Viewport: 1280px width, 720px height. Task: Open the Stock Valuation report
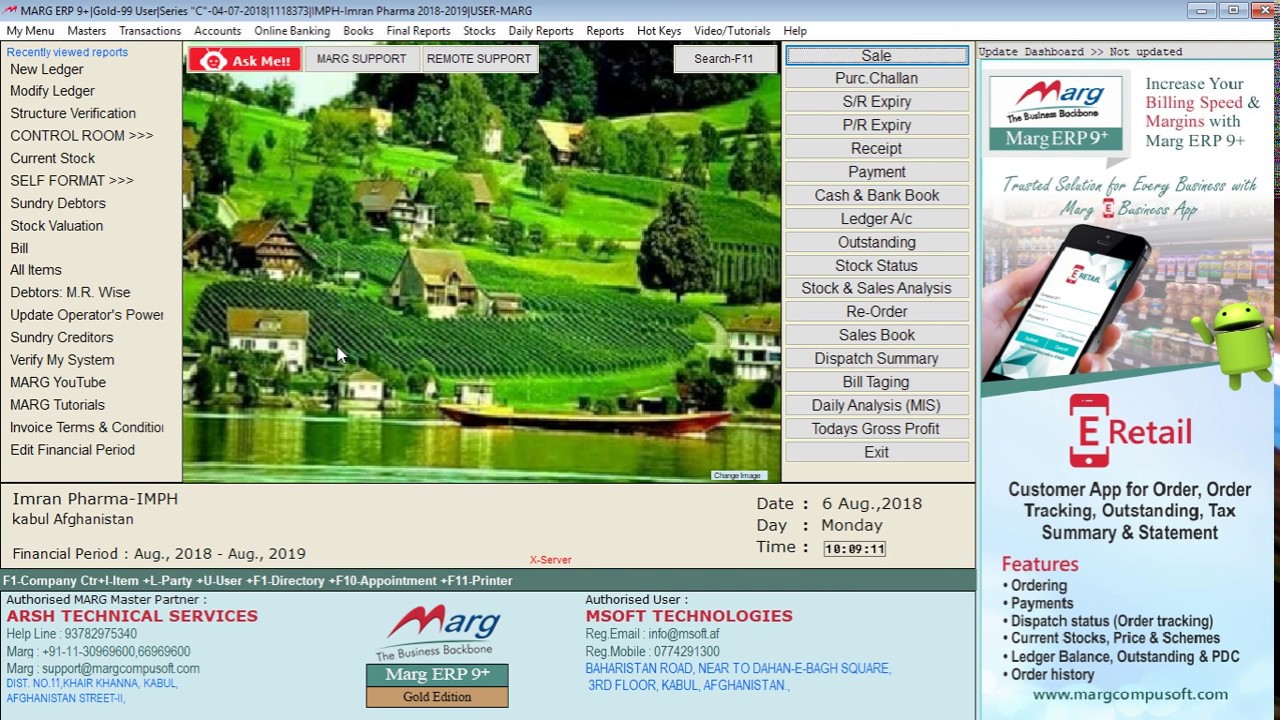(x=57, y=225)
